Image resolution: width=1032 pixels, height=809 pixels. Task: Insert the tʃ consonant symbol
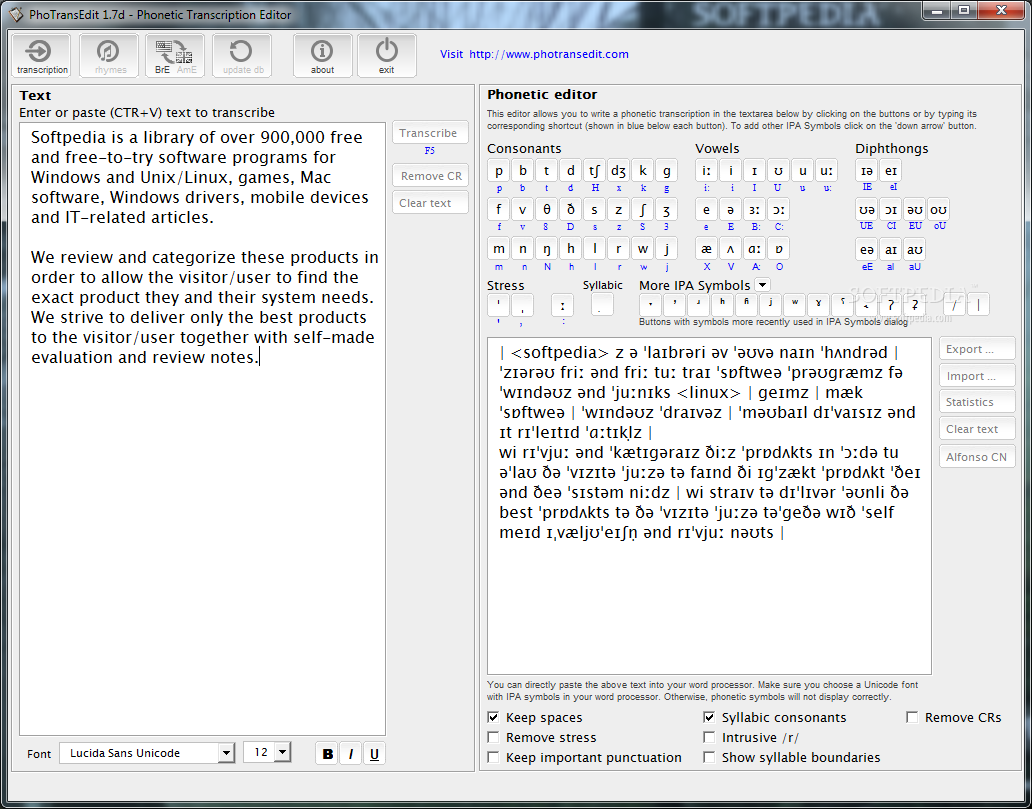(x=594, y=171)
